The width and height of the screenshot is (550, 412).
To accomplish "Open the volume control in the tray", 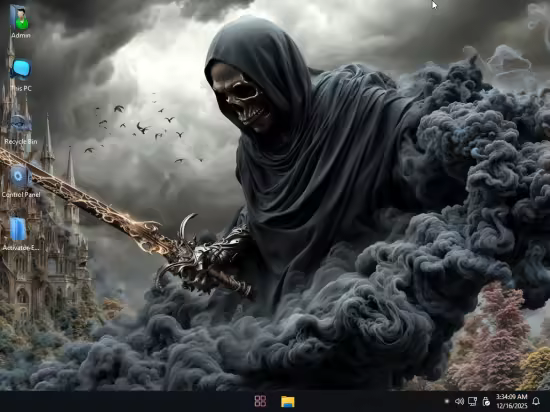I will [459, 401].
